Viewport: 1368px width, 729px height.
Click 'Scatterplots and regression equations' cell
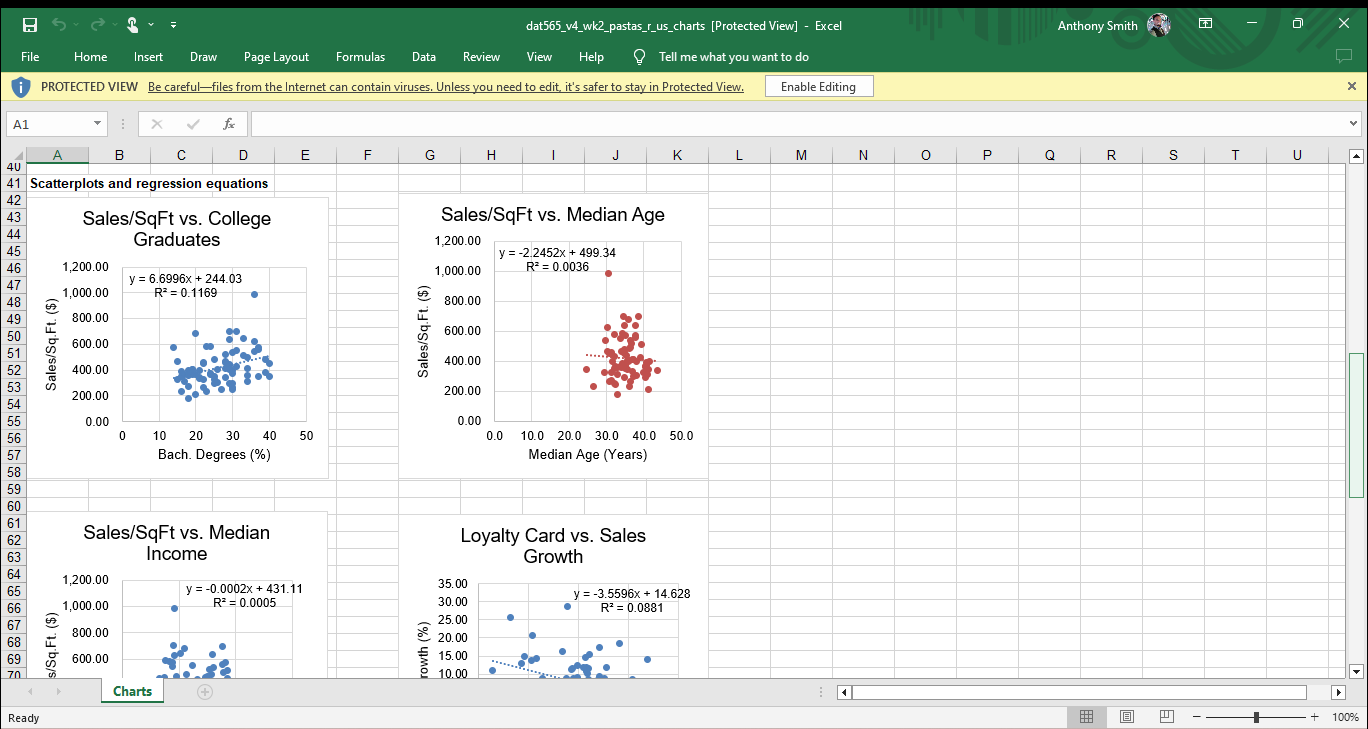click(x=149, y=183)
